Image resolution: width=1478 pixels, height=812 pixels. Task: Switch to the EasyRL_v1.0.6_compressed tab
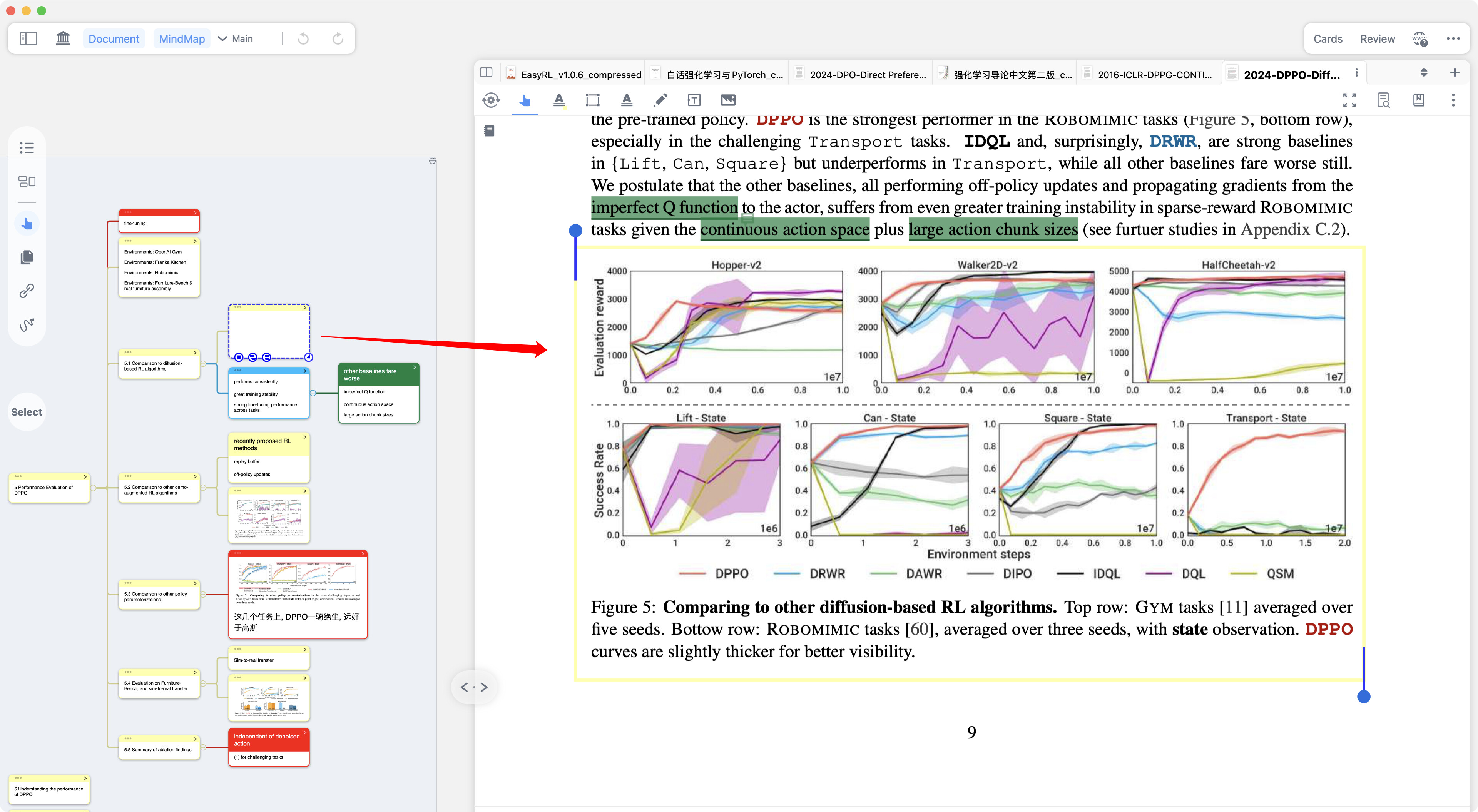[574, 75]
